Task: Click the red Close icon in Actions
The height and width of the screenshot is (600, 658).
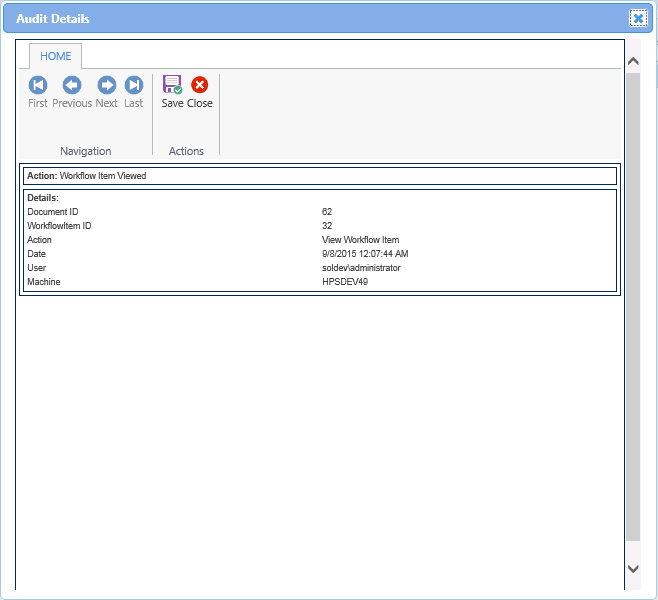Action: coord(200,85)
